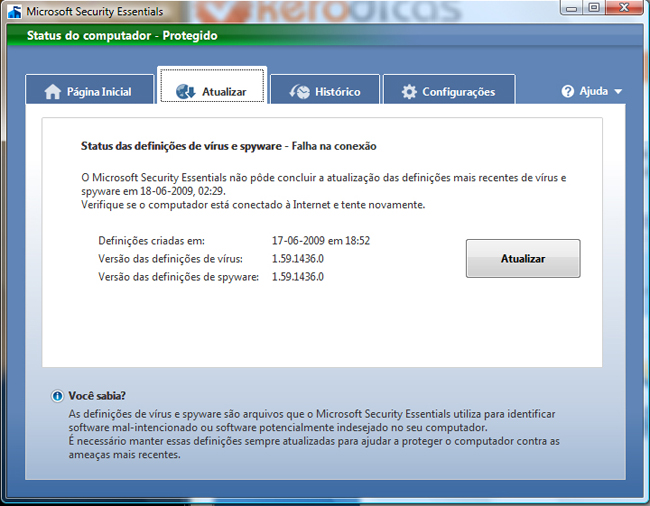Click the Microsoft Security Essentials title icon
The width and height of the screenshot is (650, 506).
[x=15, y=12]
